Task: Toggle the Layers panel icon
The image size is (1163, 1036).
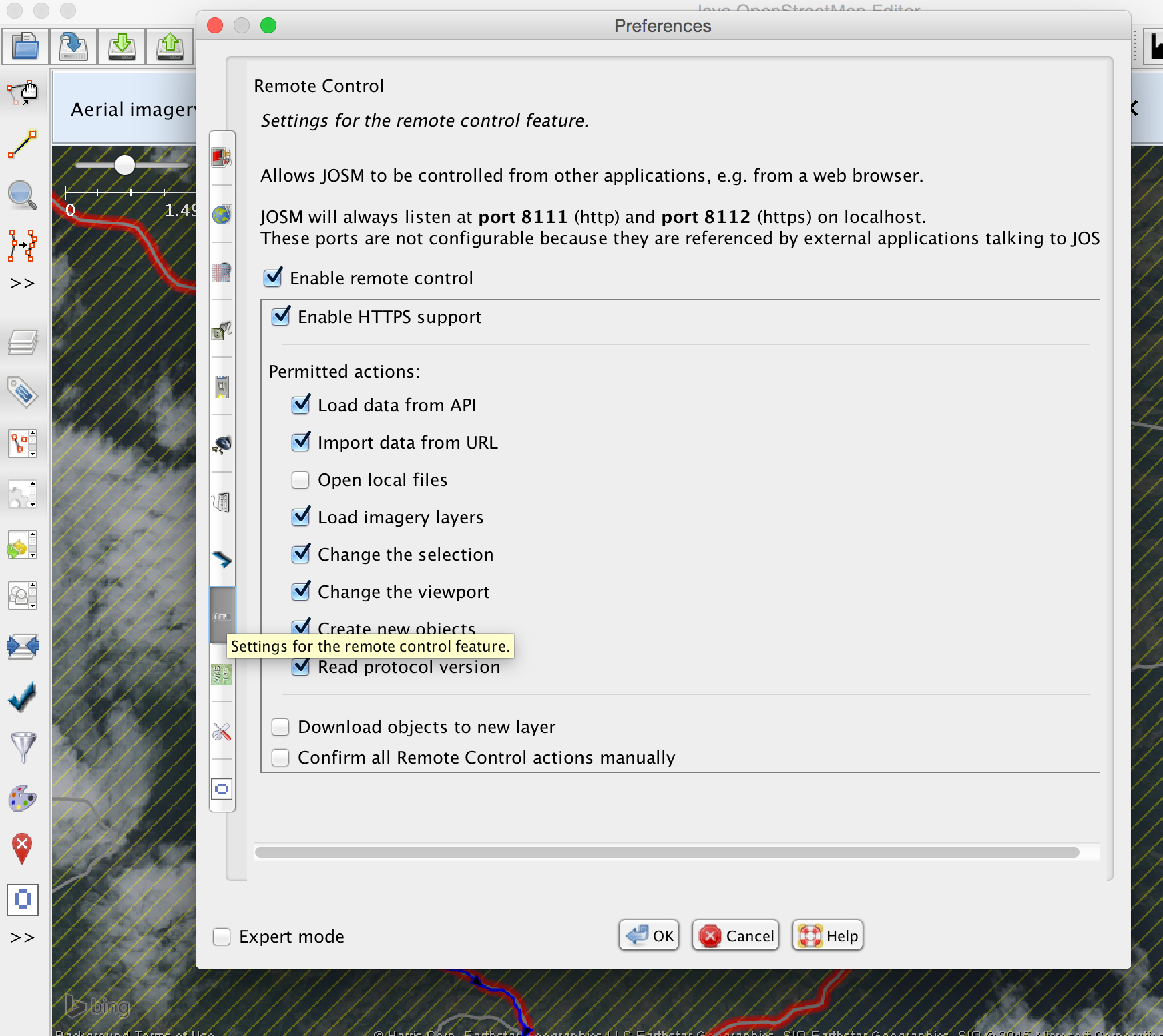Action: click(x=22, y=342)
